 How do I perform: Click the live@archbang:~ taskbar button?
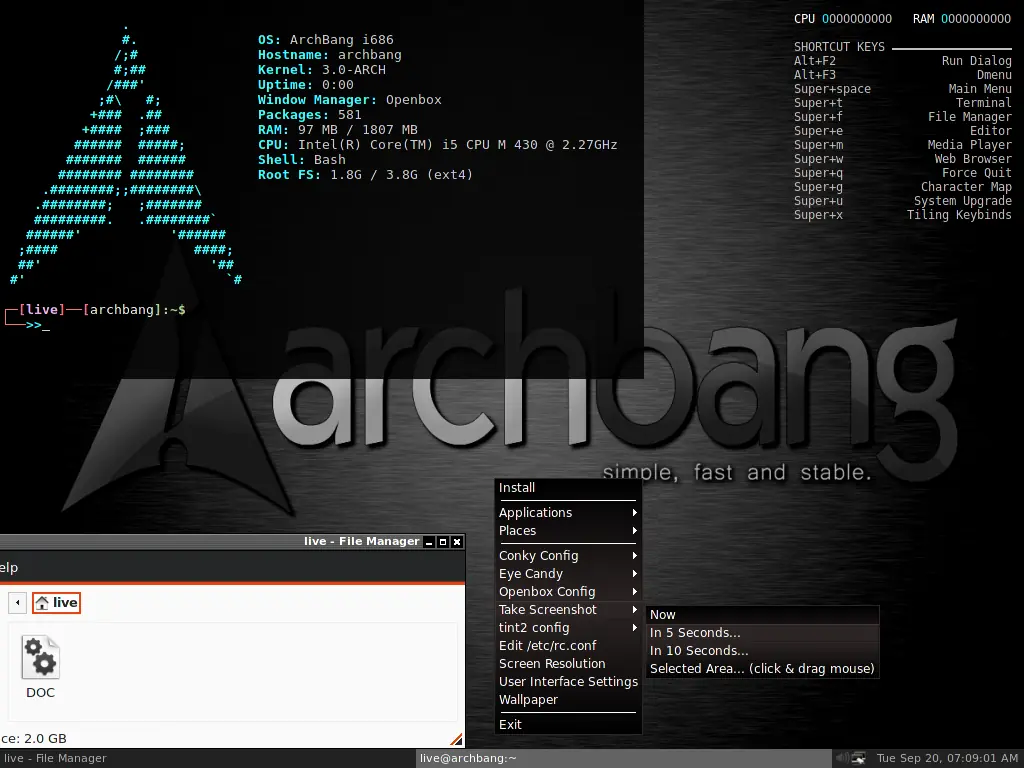(624, 758)
